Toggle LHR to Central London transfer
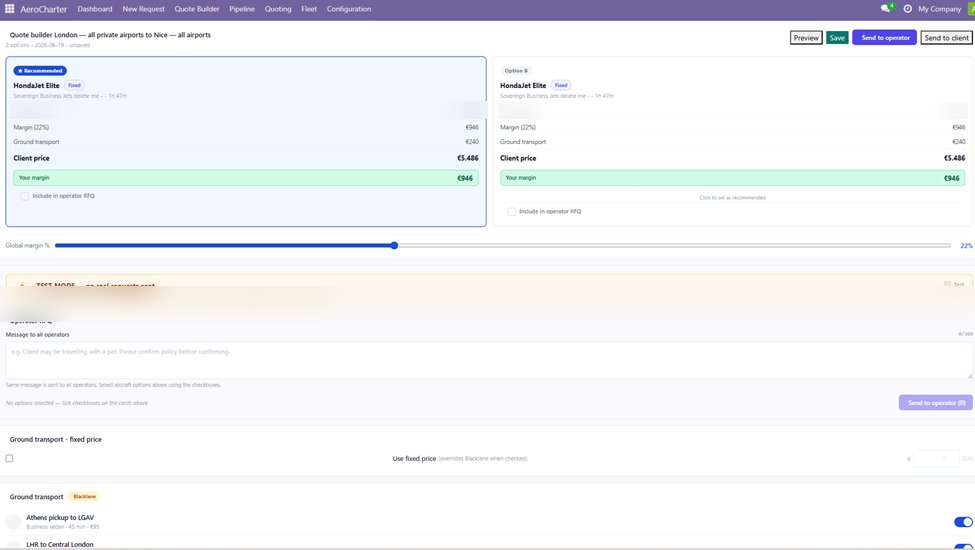975x550 pixels. coord(963,546)
